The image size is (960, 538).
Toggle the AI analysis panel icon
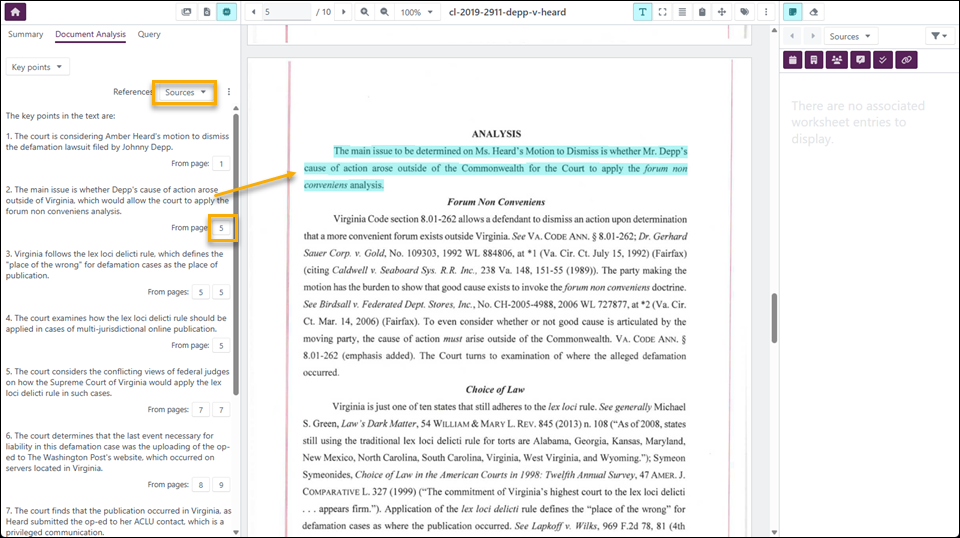click(x=227, y=12)
